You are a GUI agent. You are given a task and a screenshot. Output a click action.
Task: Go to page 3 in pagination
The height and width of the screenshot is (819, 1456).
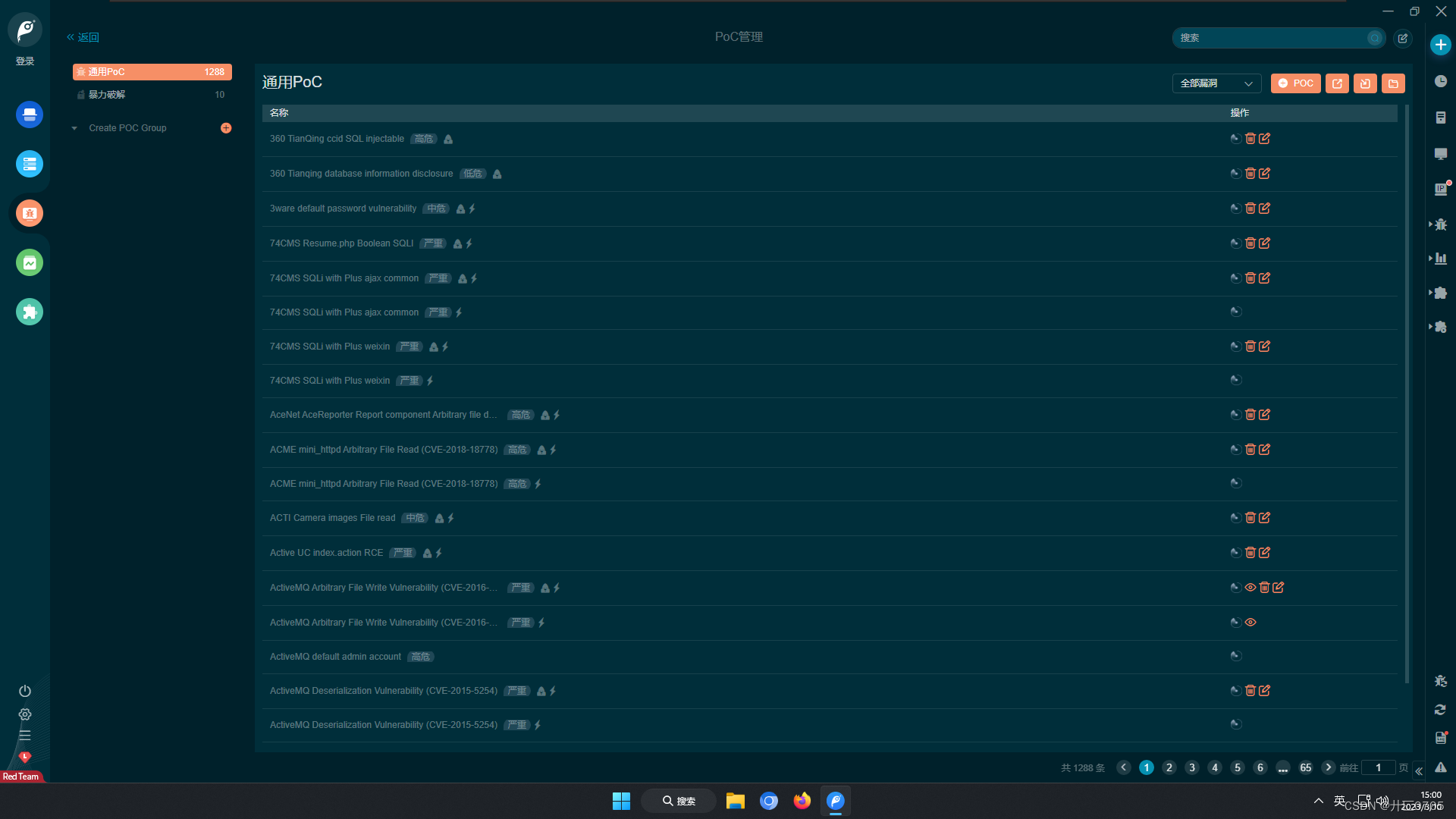point(1191,767)
